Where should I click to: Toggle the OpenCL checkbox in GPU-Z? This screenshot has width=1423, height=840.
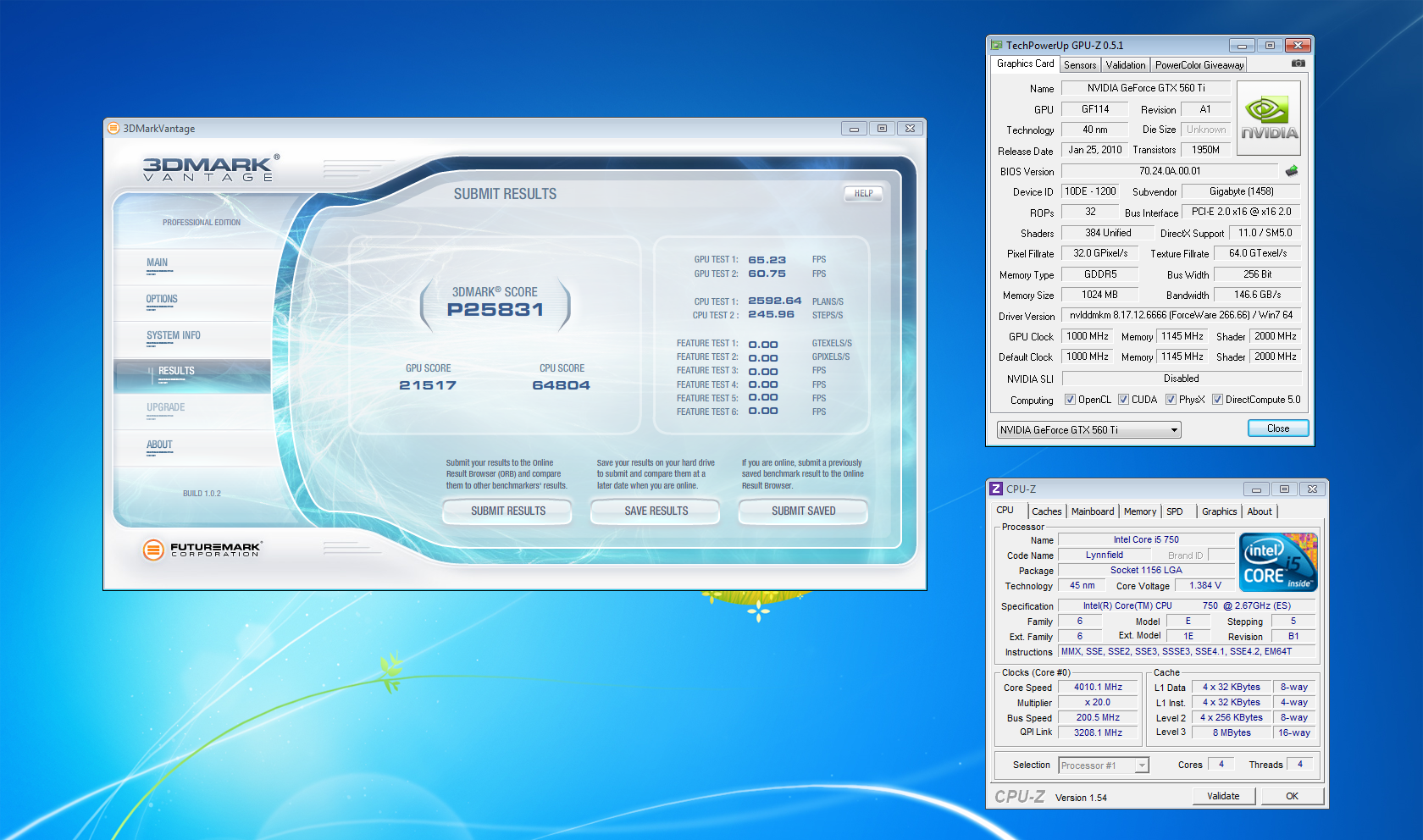tap(1070, 400)
